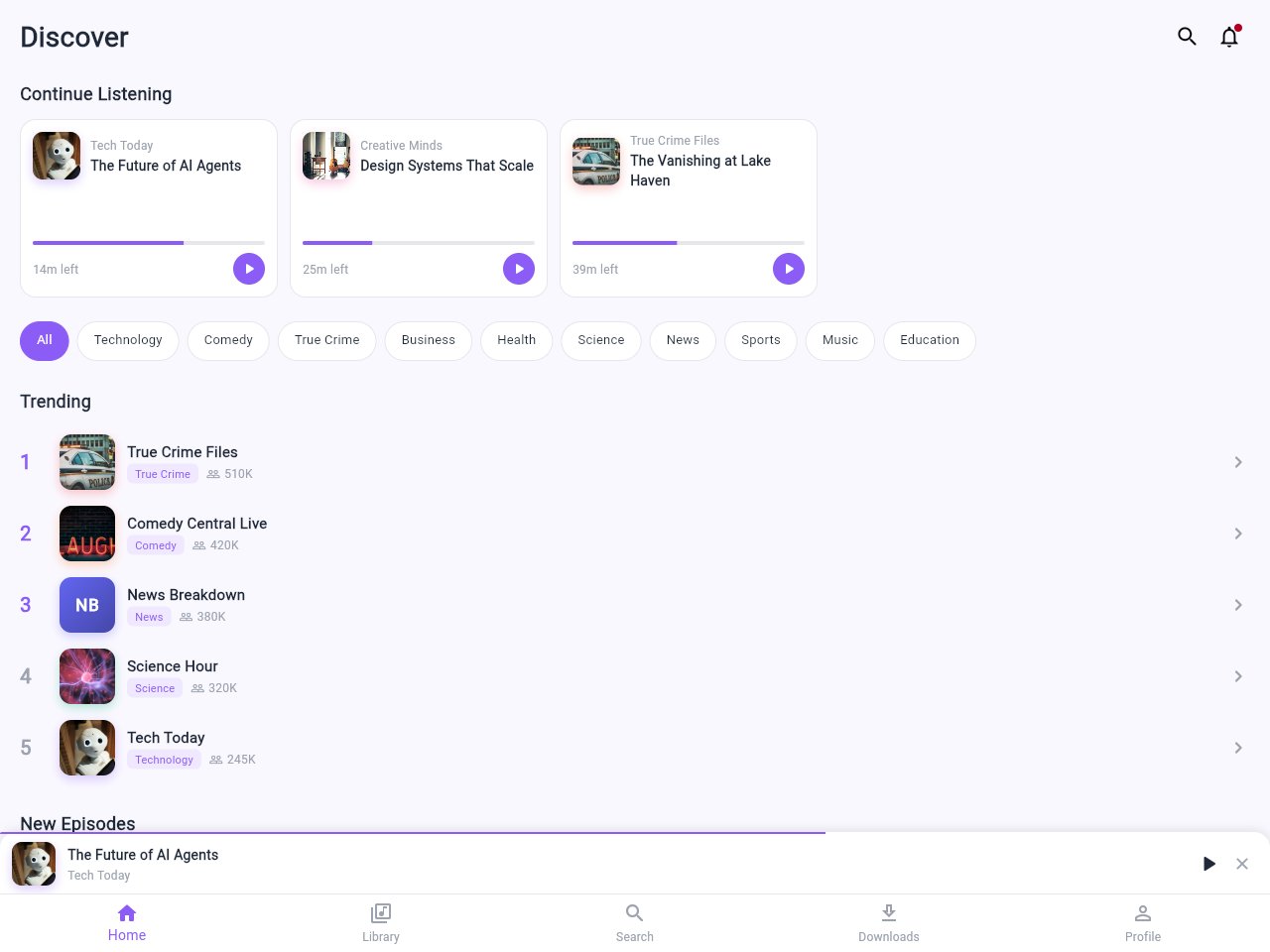Image resolution: width=1270 pixels, height=952 pixels.
Task: Open the Library tab
Action: point(381,923)
